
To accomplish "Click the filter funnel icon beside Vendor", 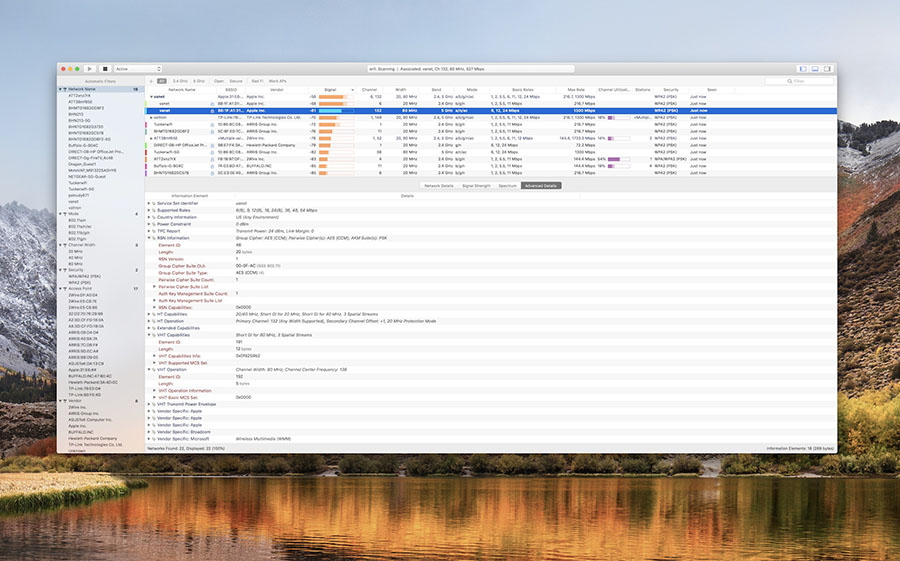I will coord(65,401).
